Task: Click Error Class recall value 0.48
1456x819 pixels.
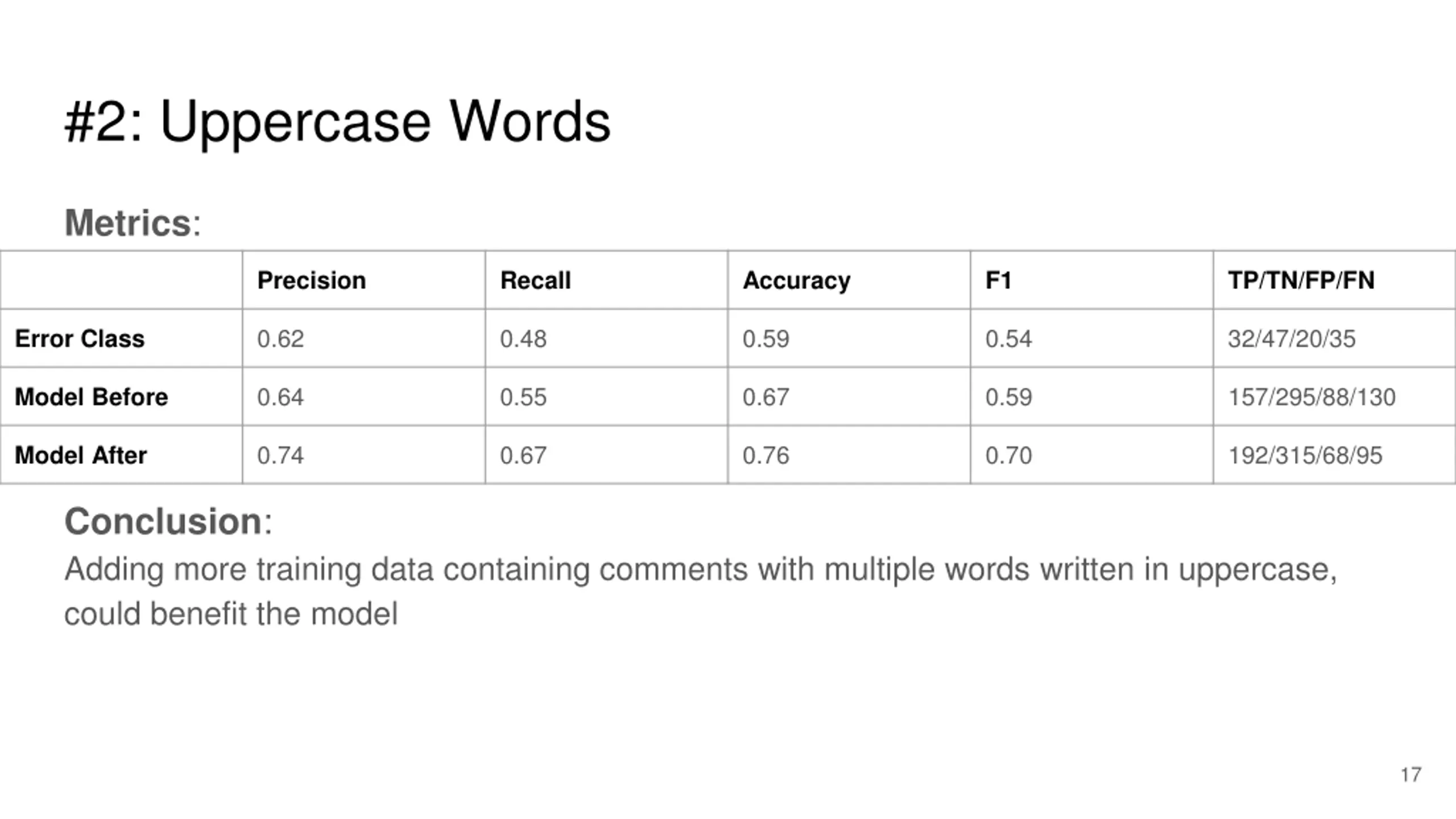Action: pyautogui.click(x=523, y=339)
